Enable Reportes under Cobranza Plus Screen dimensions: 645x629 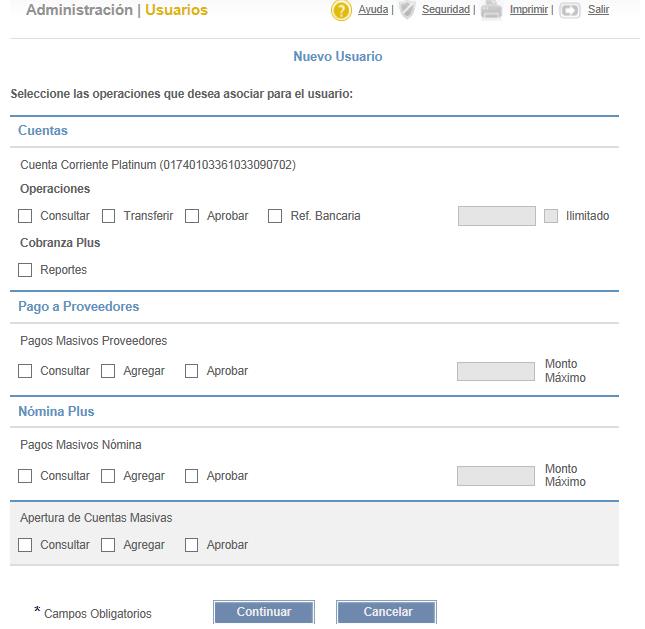click(x=25, y=272)
